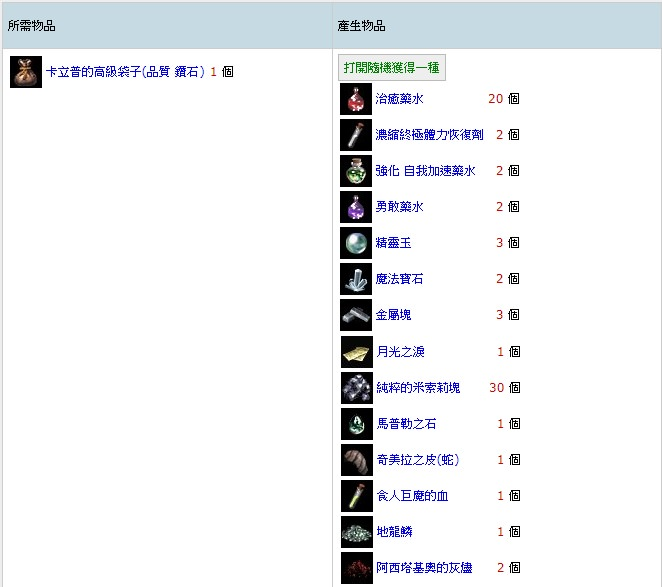The image size is (662, 587).
Task: Click the 食人巨魔的血 vial icon
Action: tap(357, 496)
